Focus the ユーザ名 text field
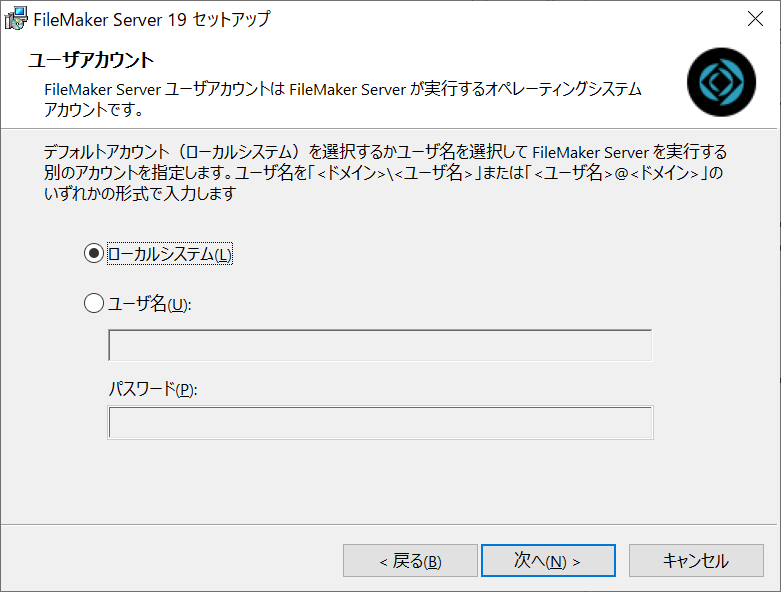 pos(380,345)
